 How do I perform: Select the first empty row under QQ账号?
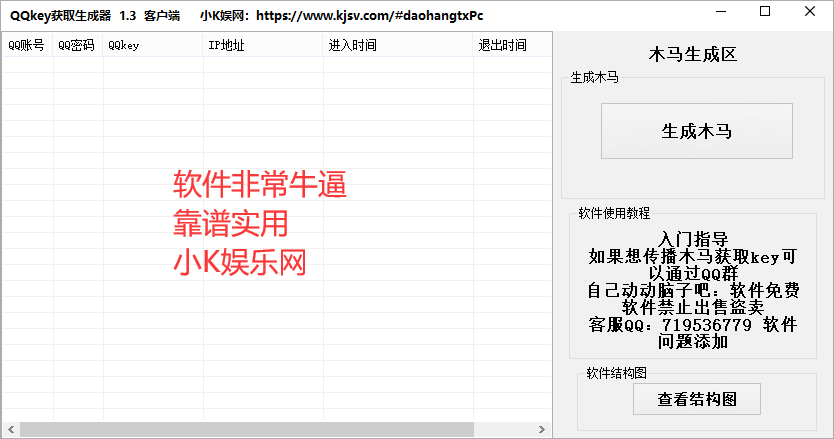tap(26, 64)
